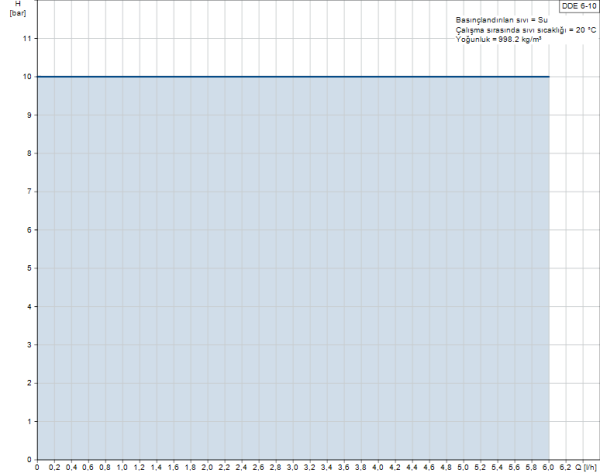Screen dimensions: 600x473
Task: Select the 3,0 tick label on the Q axis
Action: tap(293, 466)
